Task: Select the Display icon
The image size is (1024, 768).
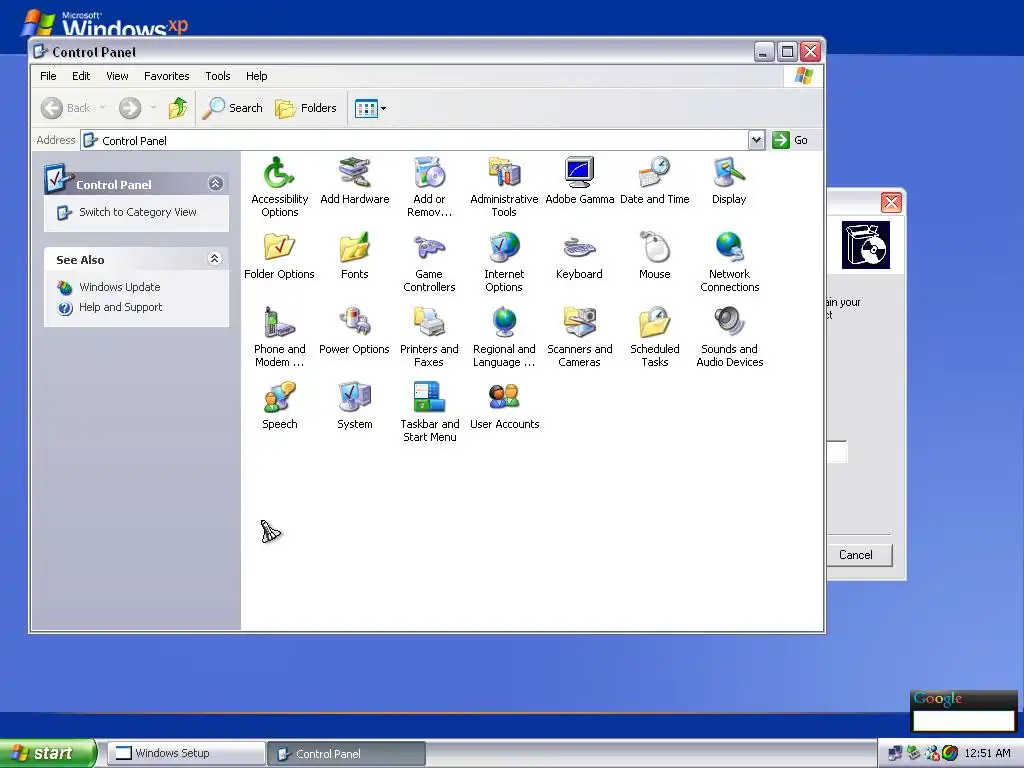Action: point(729,172)
